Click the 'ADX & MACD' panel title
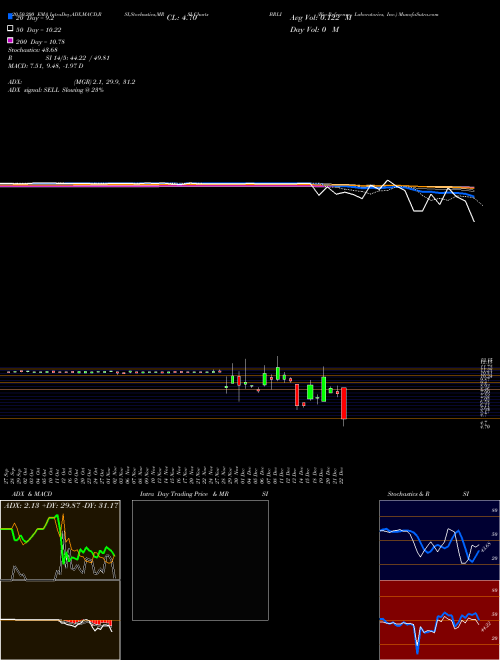500x660 pixels. click(32, 494)
